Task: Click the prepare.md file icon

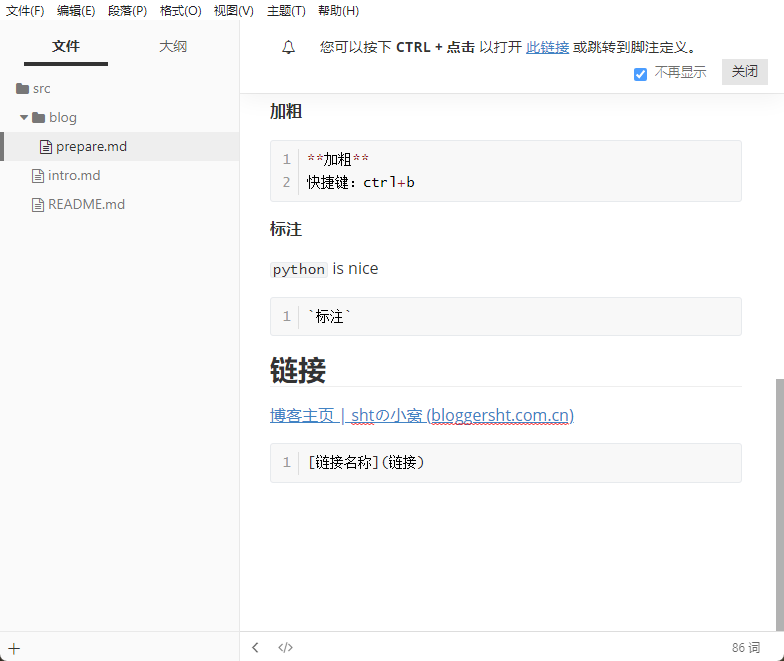Action: 45,146
